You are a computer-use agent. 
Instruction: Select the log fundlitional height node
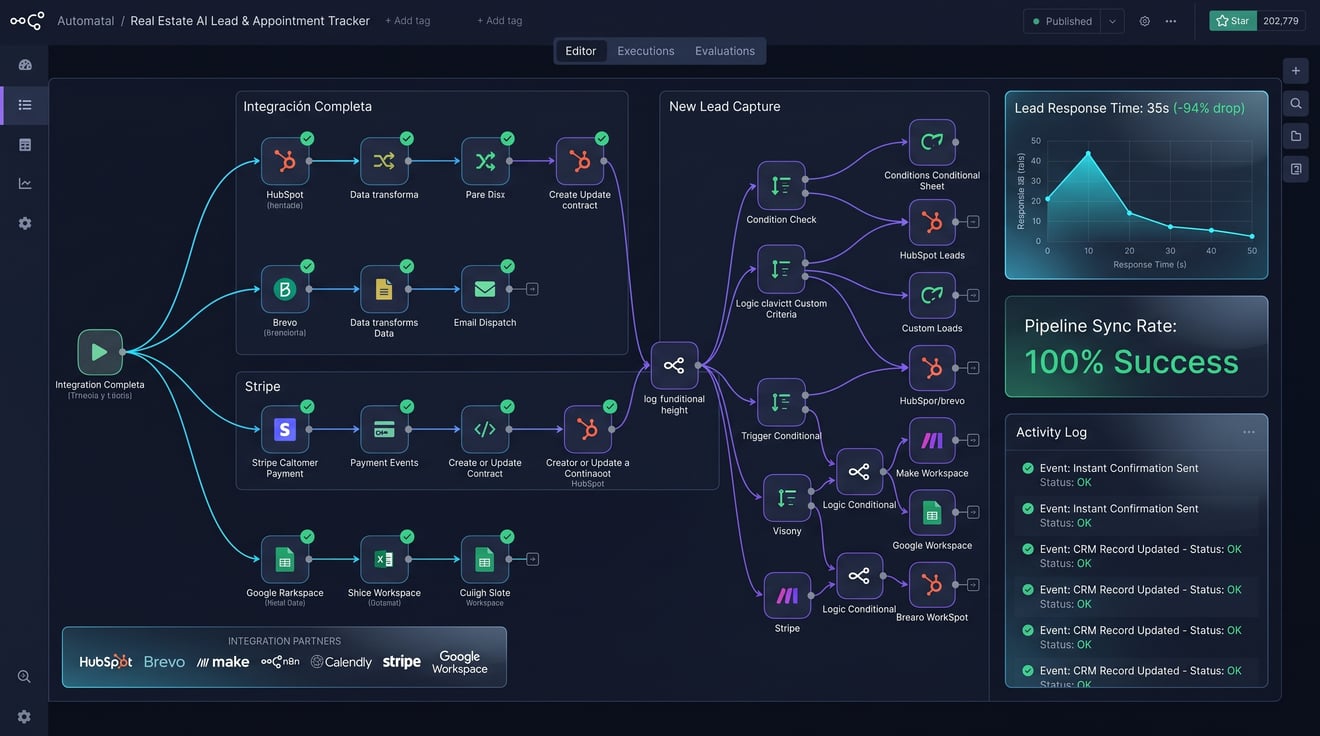[x=674, y=365]
